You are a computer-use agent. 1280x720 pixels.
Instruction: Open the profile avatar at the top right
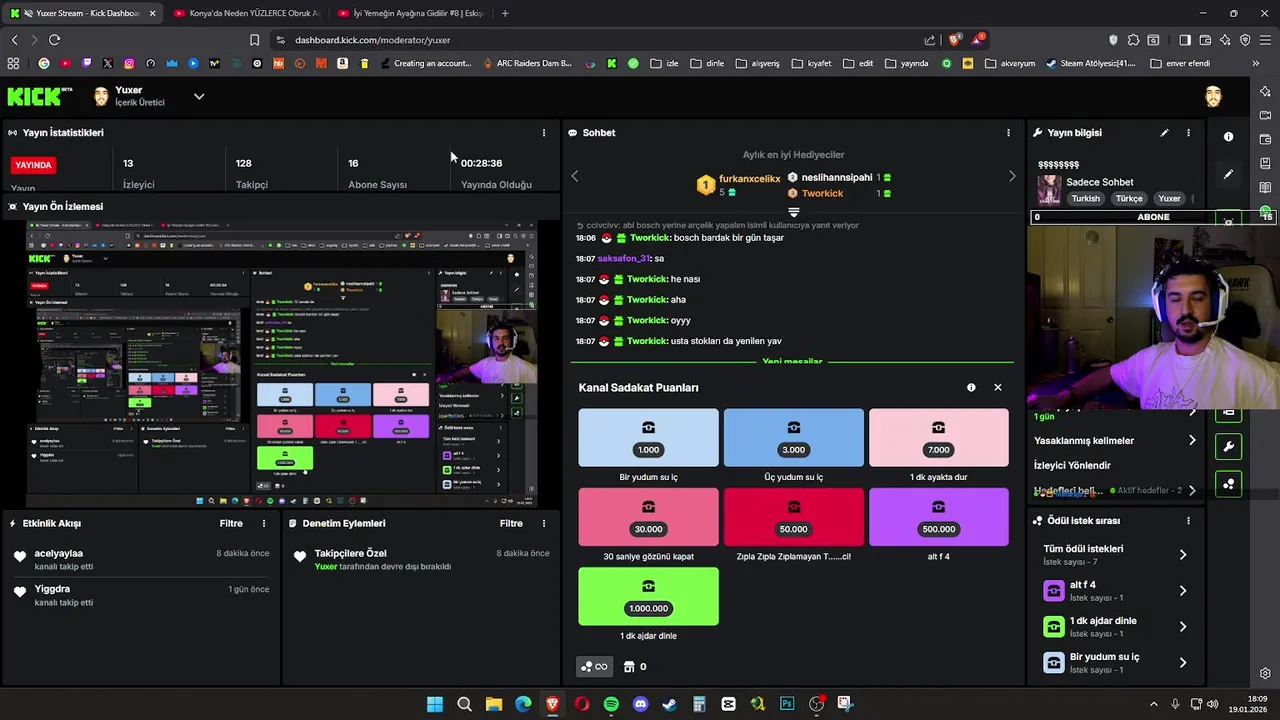(x=1213, y=96)
